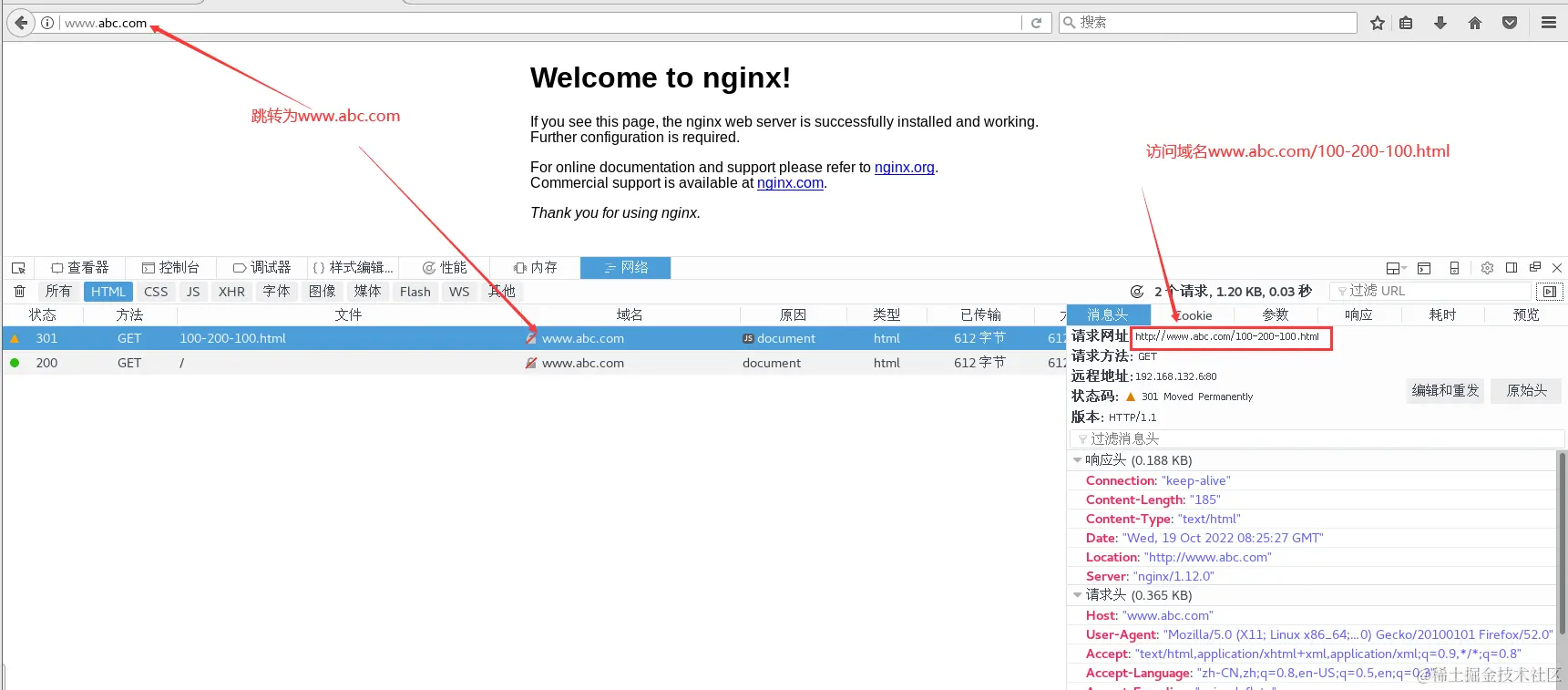Follow the nginx.org link
This screenshot has height=690, width=1568.
point(905,168)
